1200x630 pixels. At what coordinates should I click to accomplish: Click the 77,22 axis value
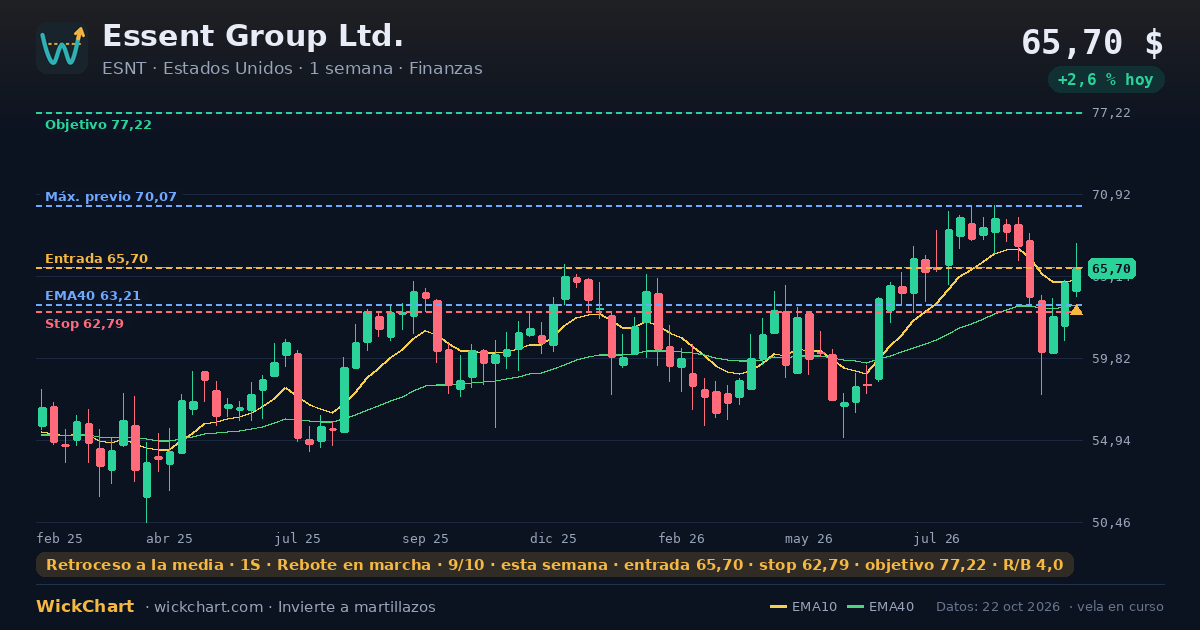click(1111, 112)
